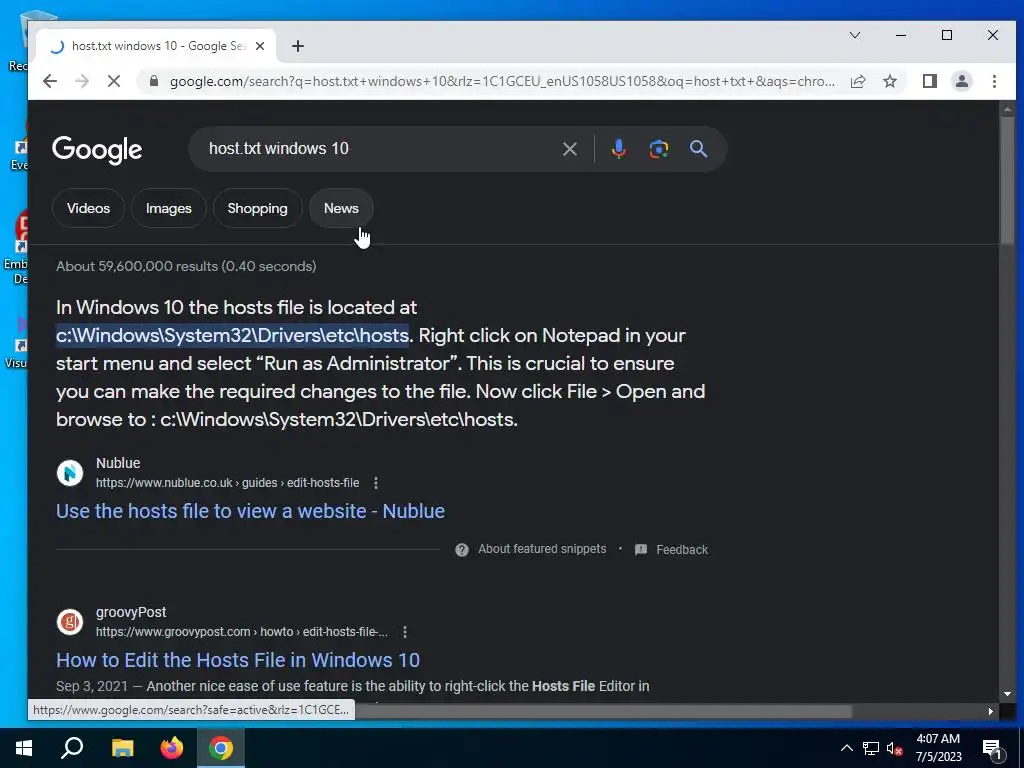Open Use the hosts file Nublue link

pyautogui.click(x=250, y=511)
